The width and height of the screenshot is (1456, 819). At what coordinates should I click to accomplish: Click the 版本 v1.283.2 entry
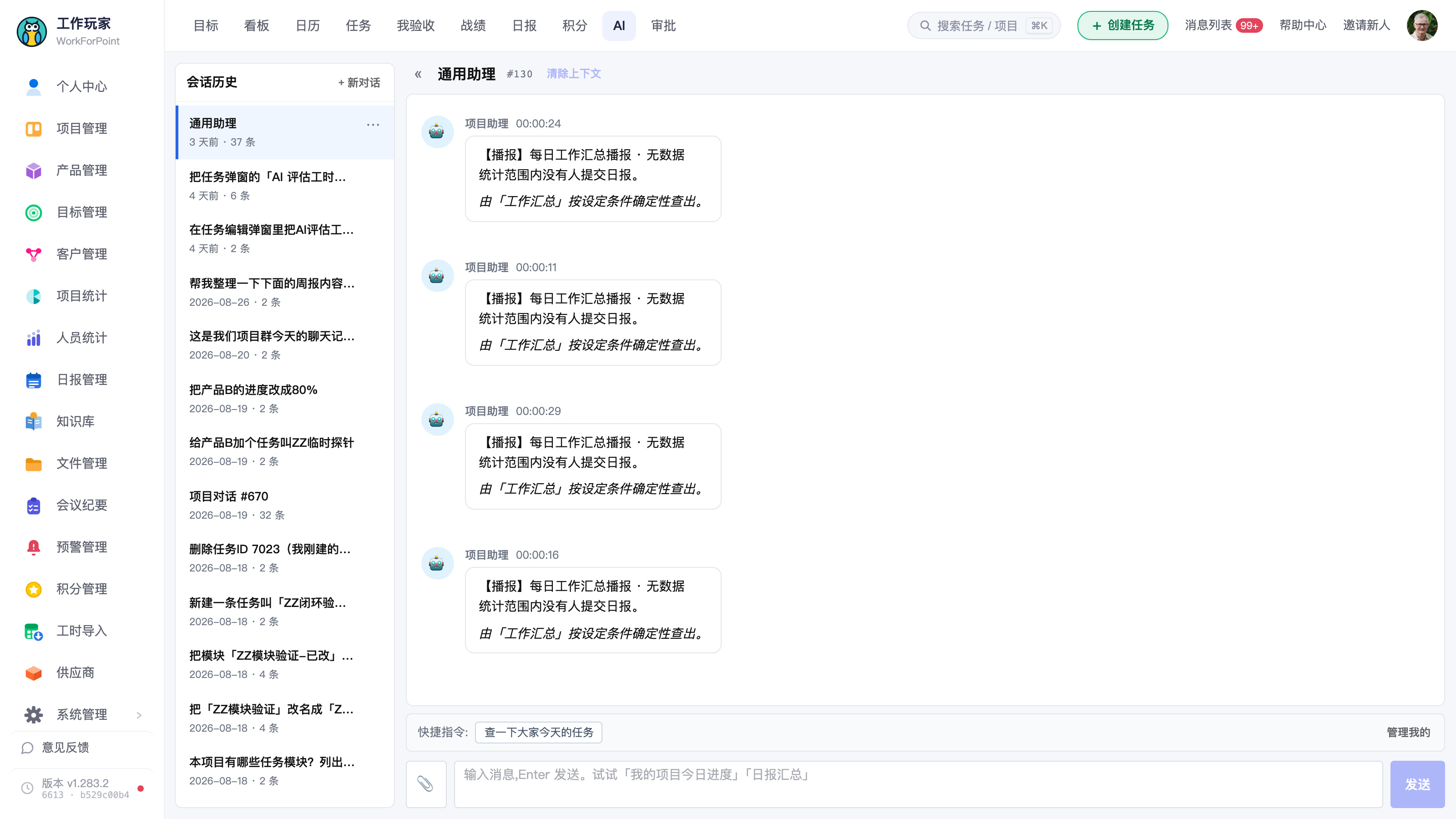(81, 788)
